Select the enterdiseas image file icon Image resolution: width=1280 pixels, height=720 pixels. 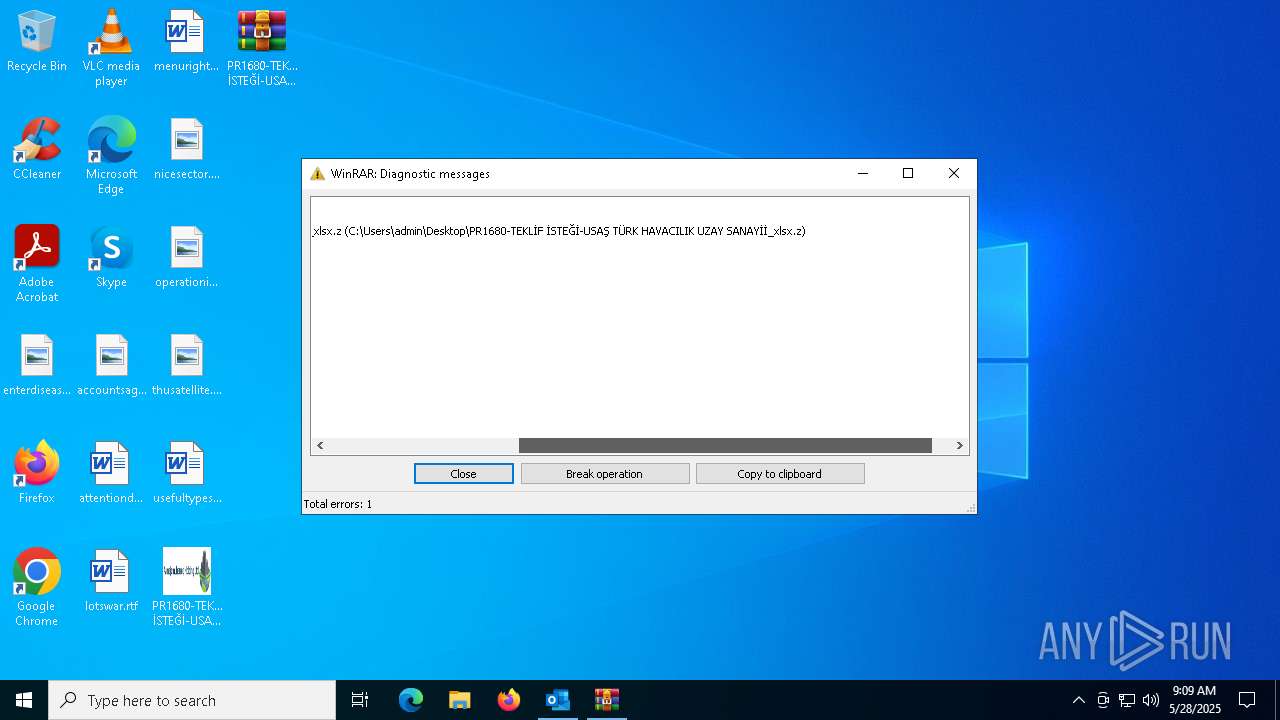[37, 366]
